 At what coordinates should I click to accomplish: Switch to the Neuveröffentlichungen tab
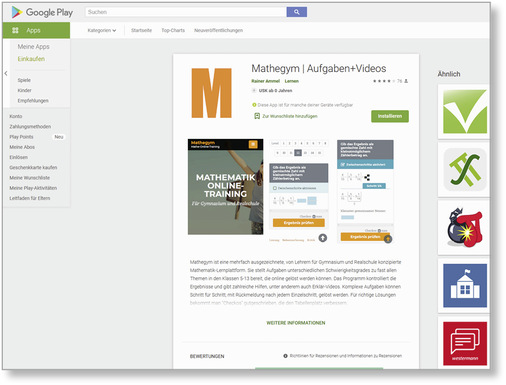pos(218,30)
